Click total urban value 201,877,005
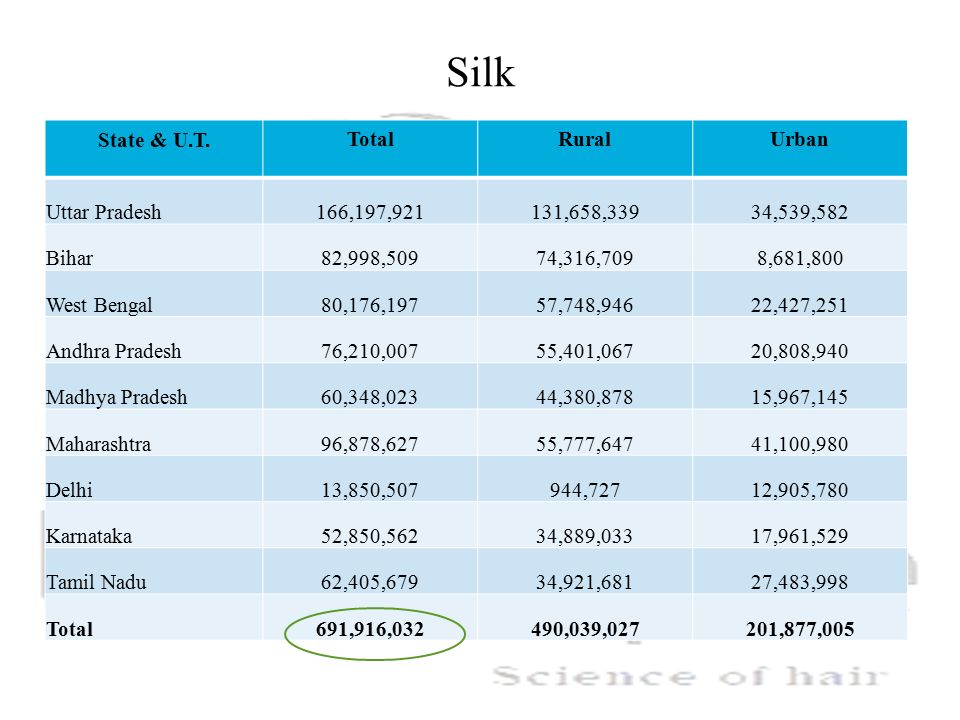960x720 pixels. click(800, 629)
